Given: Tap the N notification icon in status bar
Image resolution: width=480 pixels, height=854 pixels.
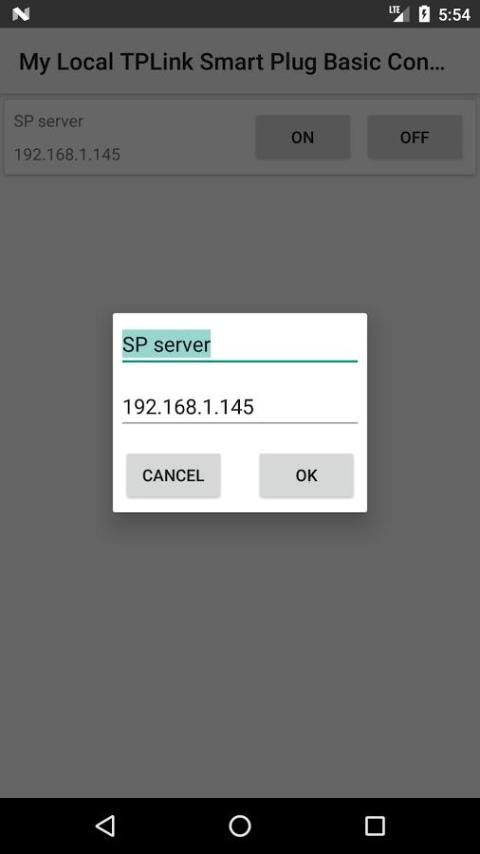Looking at the screenshot, I should point(21,14).
